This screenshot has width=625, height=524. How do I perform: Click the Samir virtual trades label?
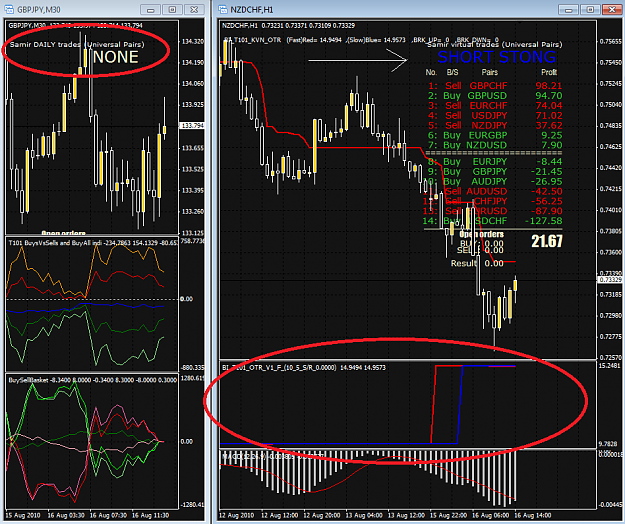pos(495,45)
